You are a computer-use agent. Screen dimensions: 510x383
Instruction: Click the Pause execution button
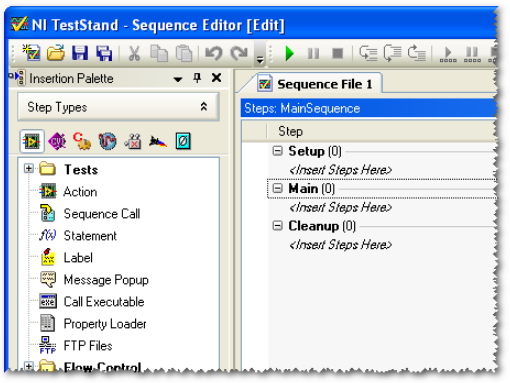coord(313,53)
